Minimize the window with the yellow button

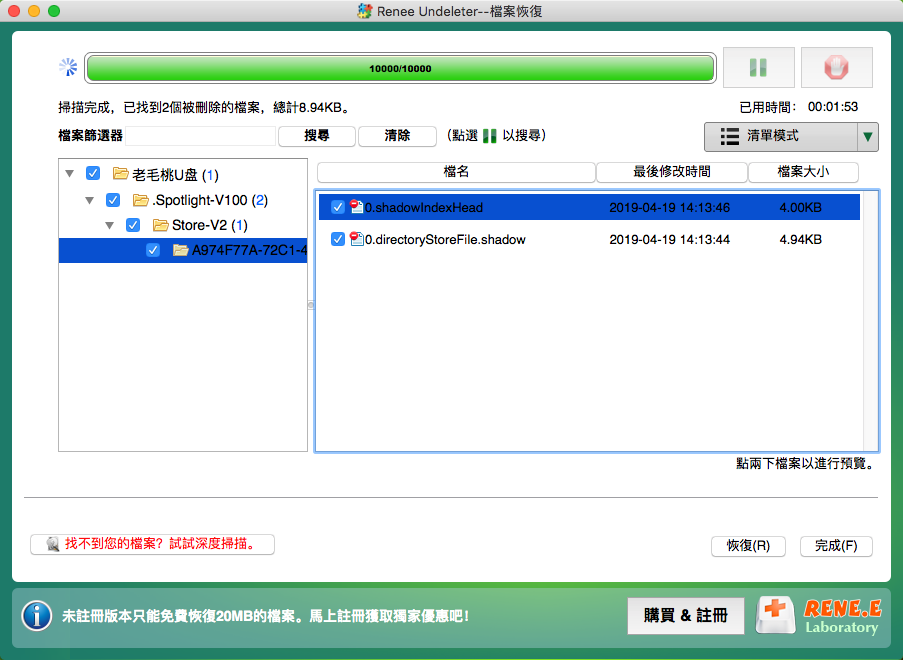(34, 11)
